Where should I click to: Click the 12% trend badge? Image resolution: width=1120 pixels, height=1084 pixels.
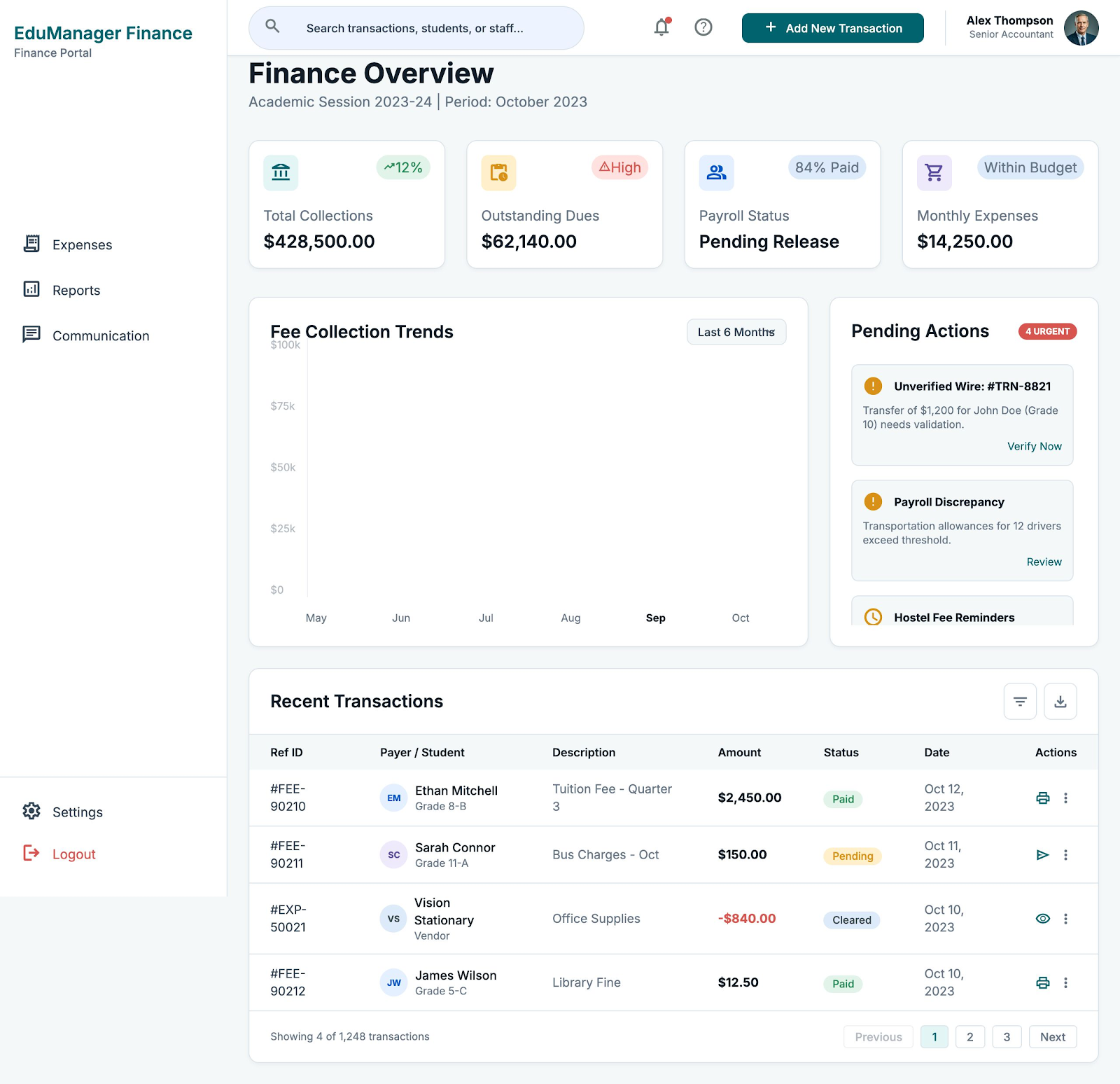(x=403, y=167)
